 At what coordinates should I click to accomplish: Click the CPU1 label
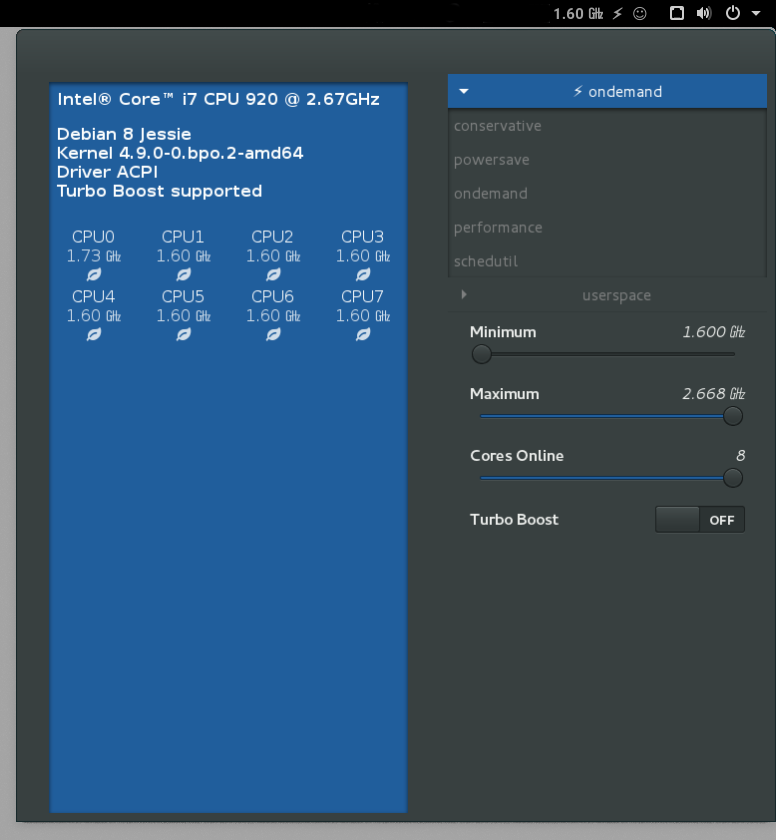click(183, 237)
